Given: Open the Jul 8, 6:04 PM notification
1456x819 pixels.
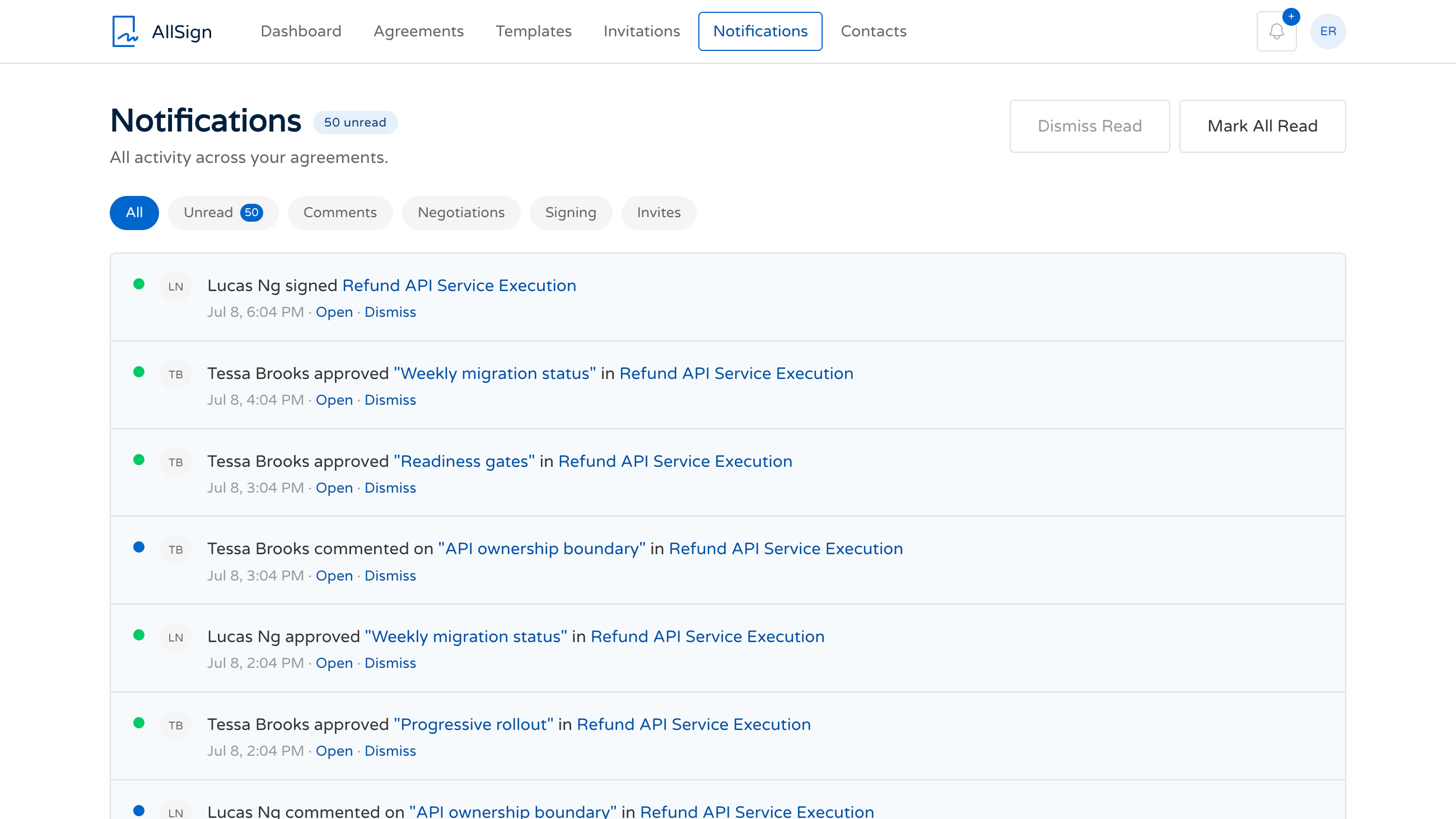Looking at the screenshot, I should click(x=334, y=312).
